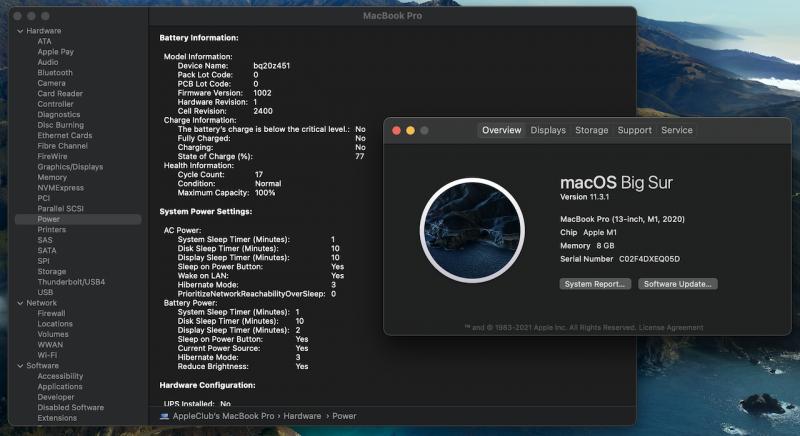The height and width of the screenshot is (436, 800).
Task: Select NVMExpress in the sidebar
Action: [60, 188]
